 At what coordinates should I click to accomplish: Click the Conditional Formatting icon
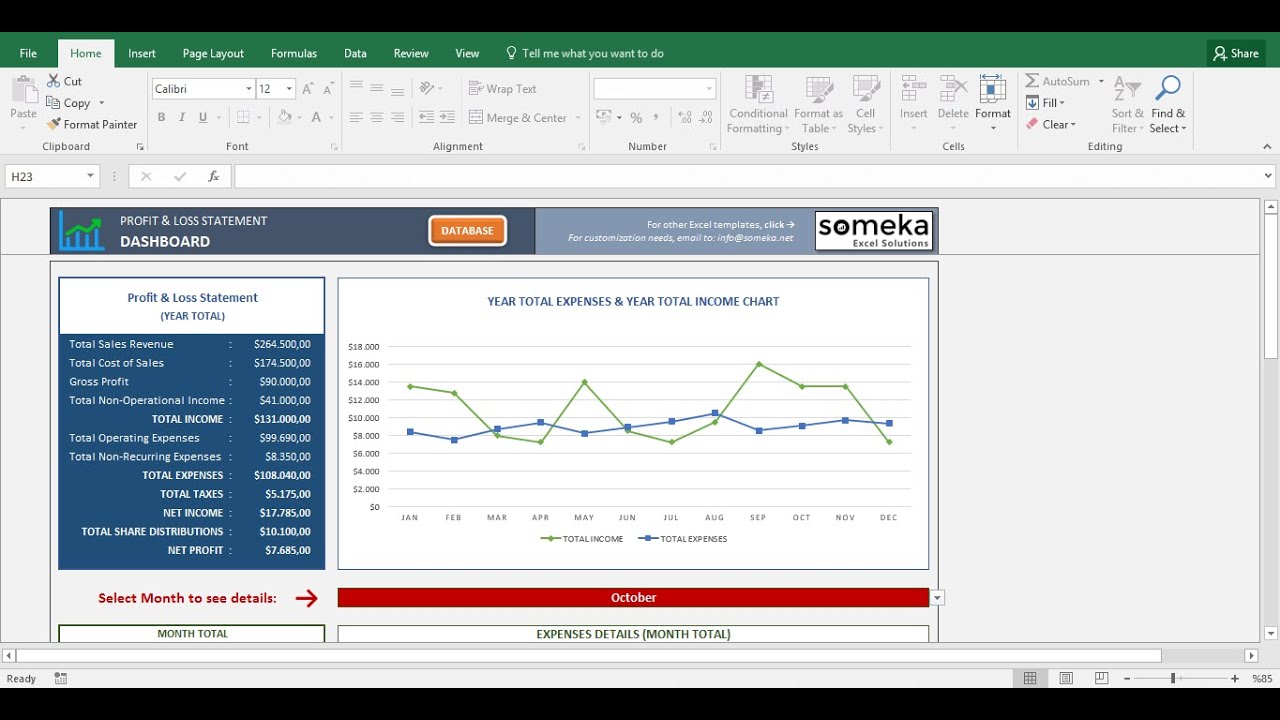758,89
